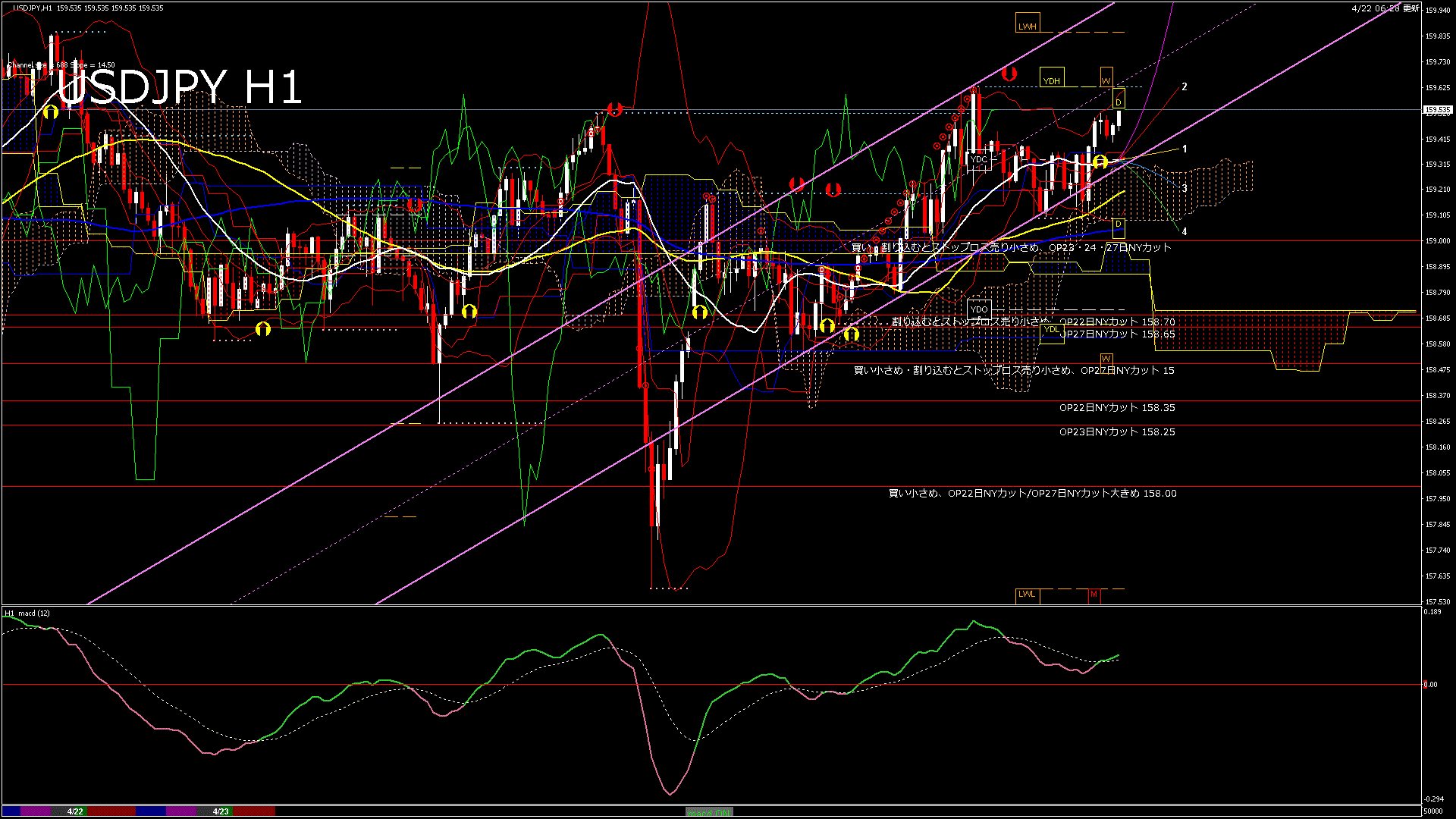
Task: Click the orange LWL label box
Action: coord(1027,594)
